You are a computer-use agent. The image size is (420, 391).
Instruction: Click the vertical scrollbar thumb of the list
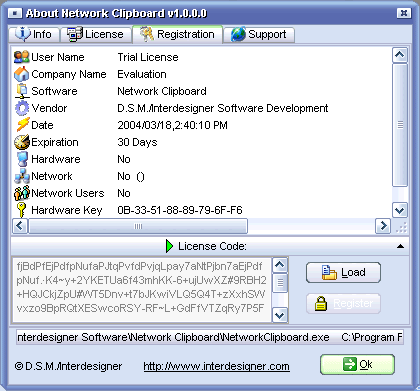point(400,125)
